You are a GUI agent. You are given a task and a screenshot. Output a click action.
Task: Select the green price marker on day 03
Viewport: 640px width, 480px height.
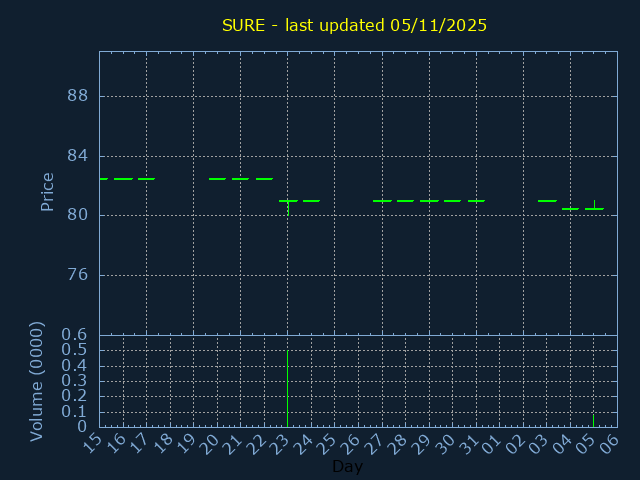(x=547, y=201)
